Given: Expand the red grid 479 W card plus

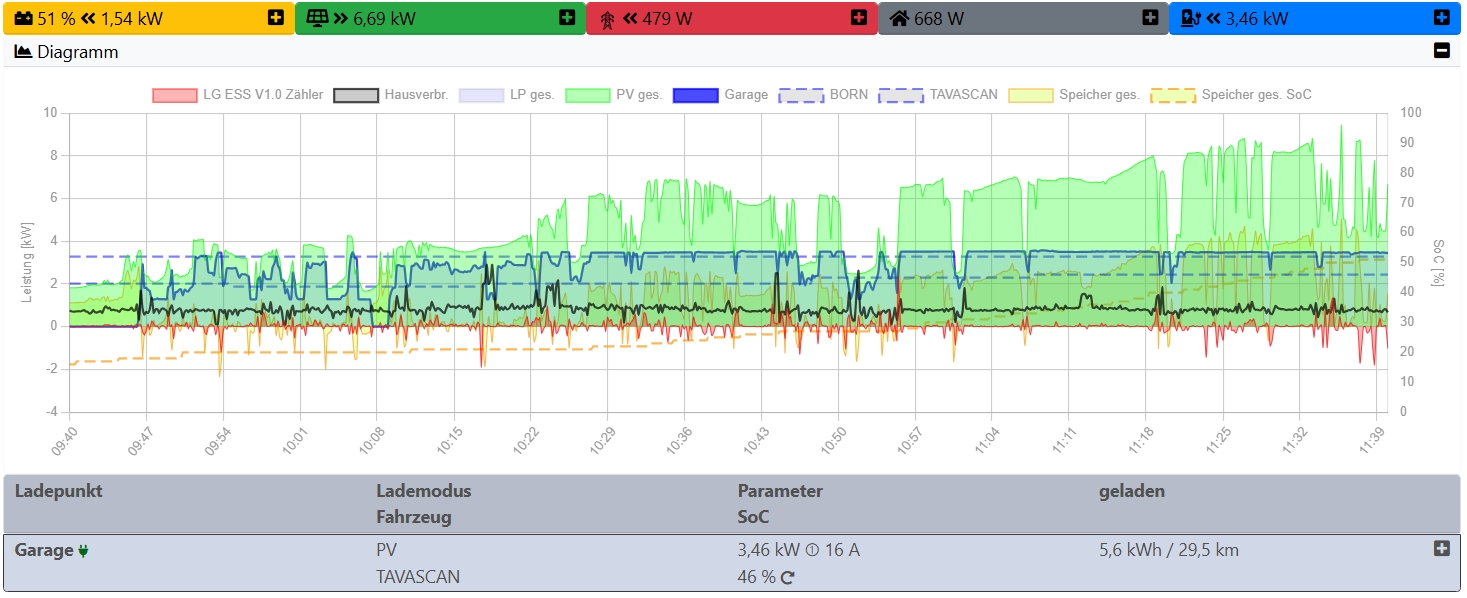Looking at the screenshot, I should point(858,17).
